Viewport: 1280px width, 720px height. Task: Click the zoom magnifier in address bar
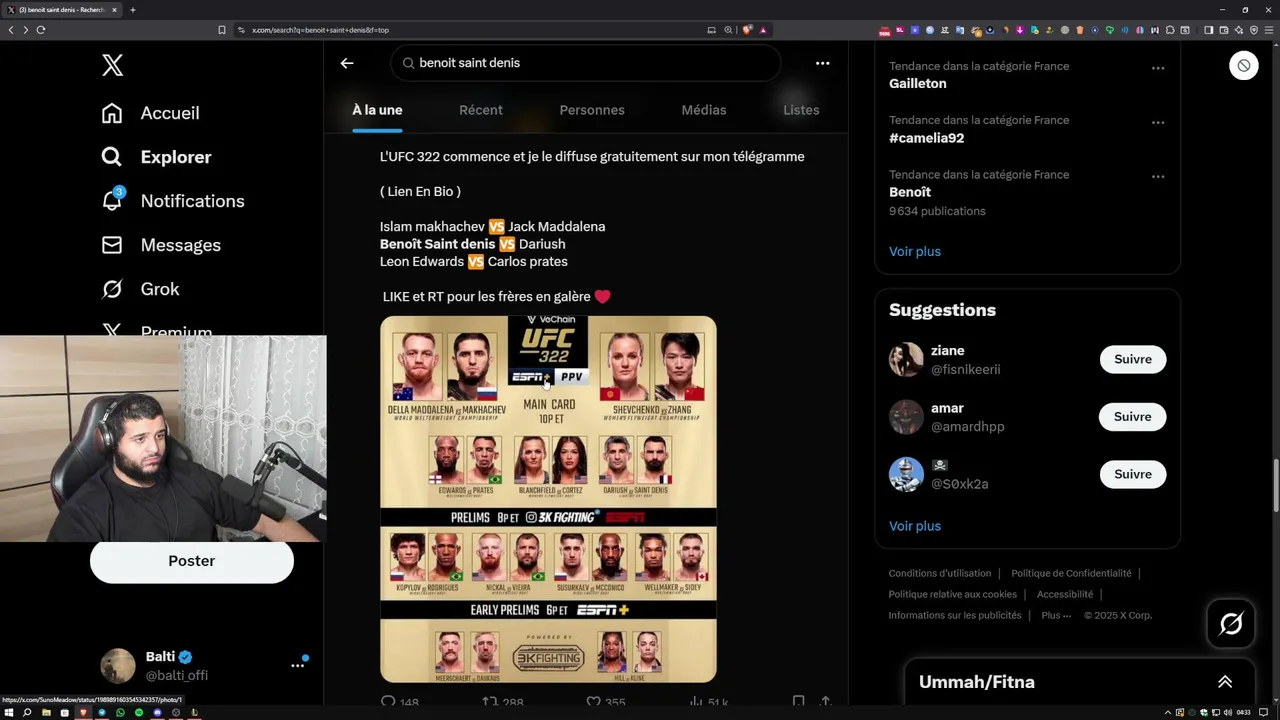pyautogui.click(x=728, y=30)
